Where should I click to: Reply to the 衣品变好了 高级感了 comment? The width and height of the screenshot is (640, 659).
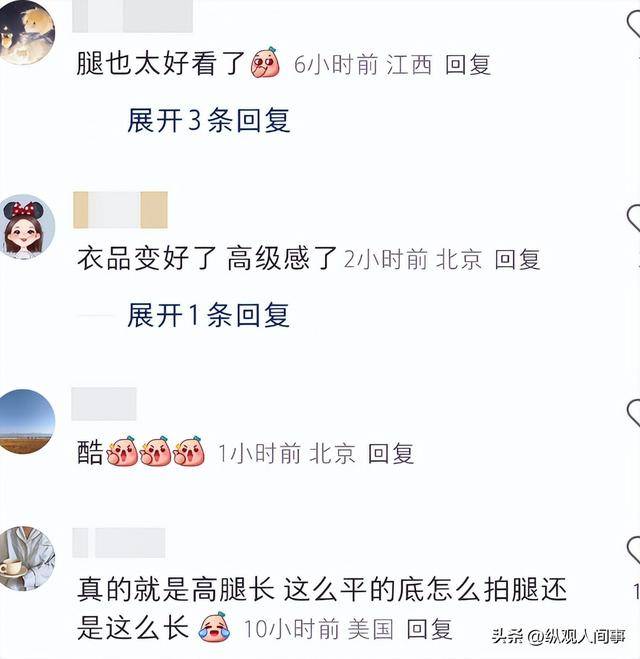[x=517, y=259]
